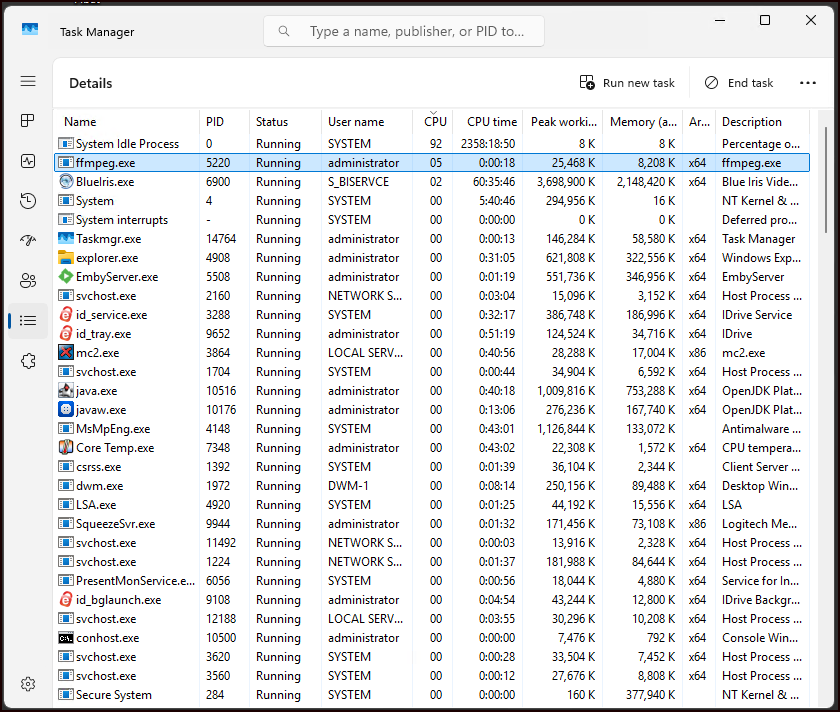Screen dimensions: 840x712
Task: Open the Services page puzzle icon
Action: tap(28, 361)
